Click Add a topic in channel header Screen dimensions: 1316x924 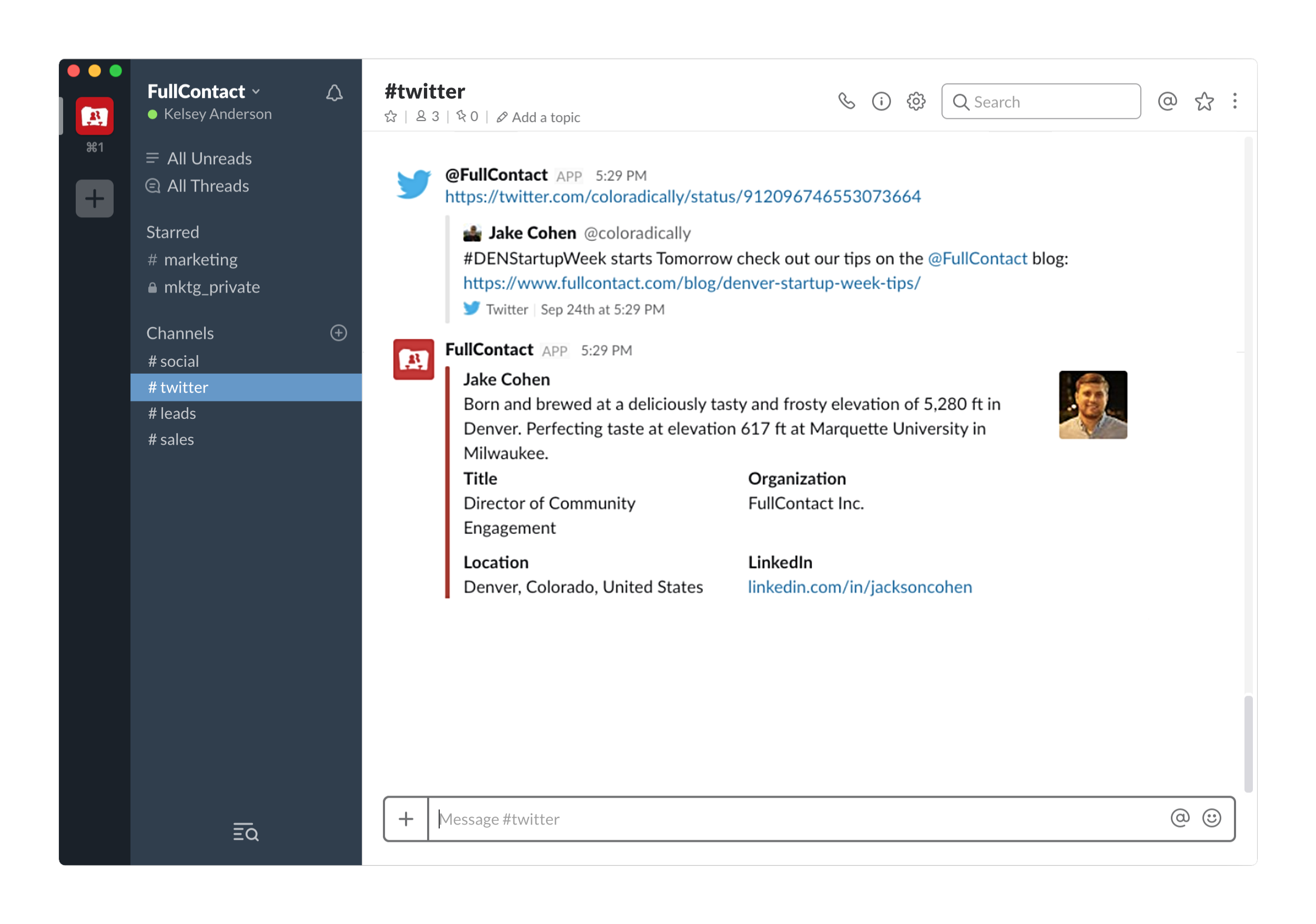538,117
